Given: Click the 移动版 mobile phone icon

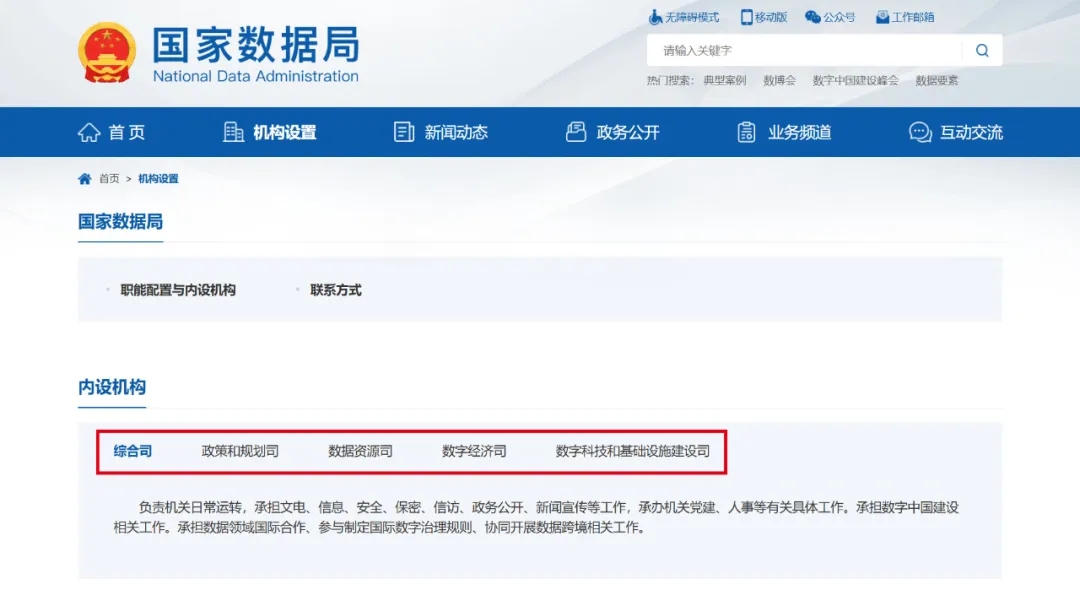Looking at the screenshot, I should pyautogui.click(x=746, y=17).
